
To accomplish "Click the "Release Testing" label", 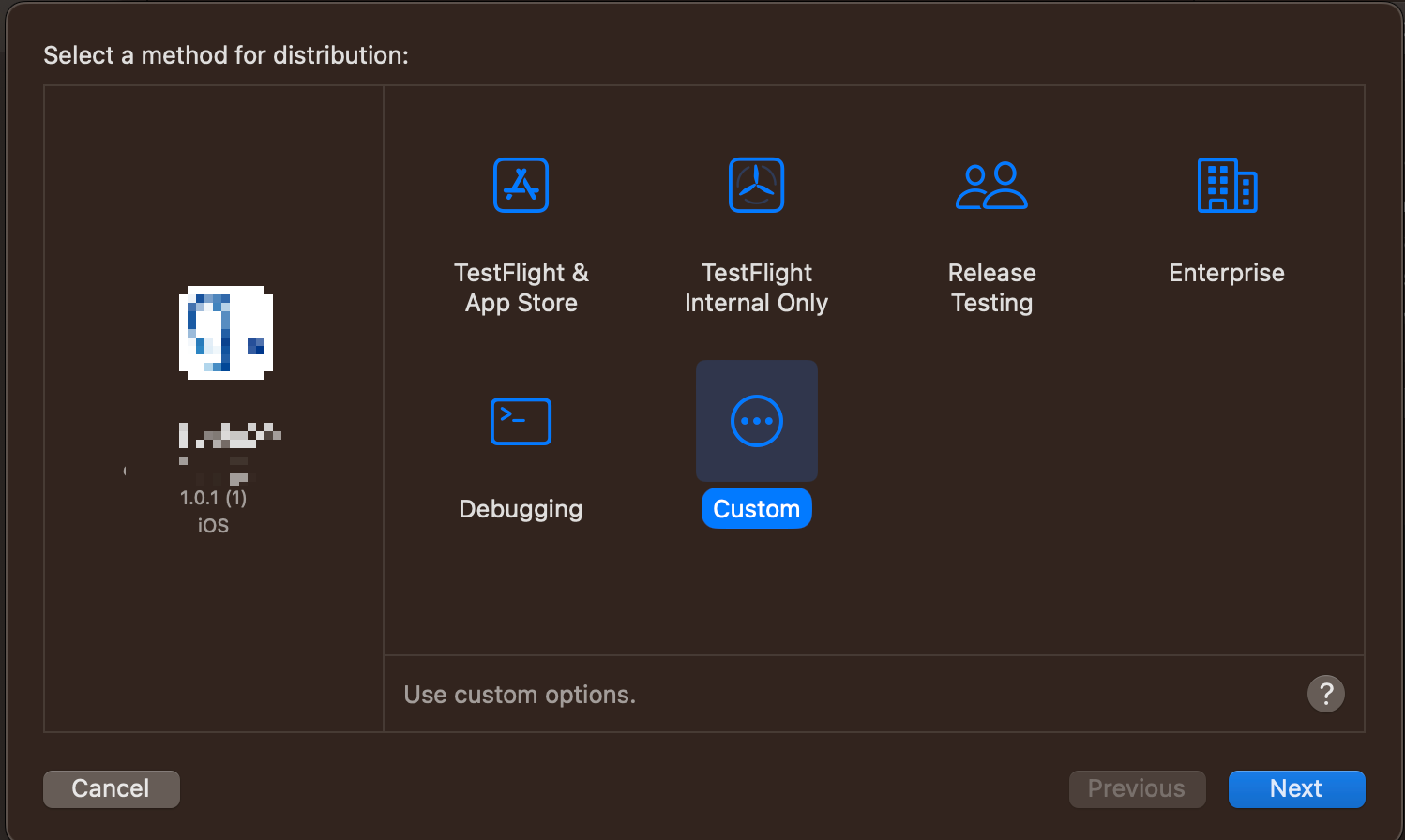I will [991, 288].
